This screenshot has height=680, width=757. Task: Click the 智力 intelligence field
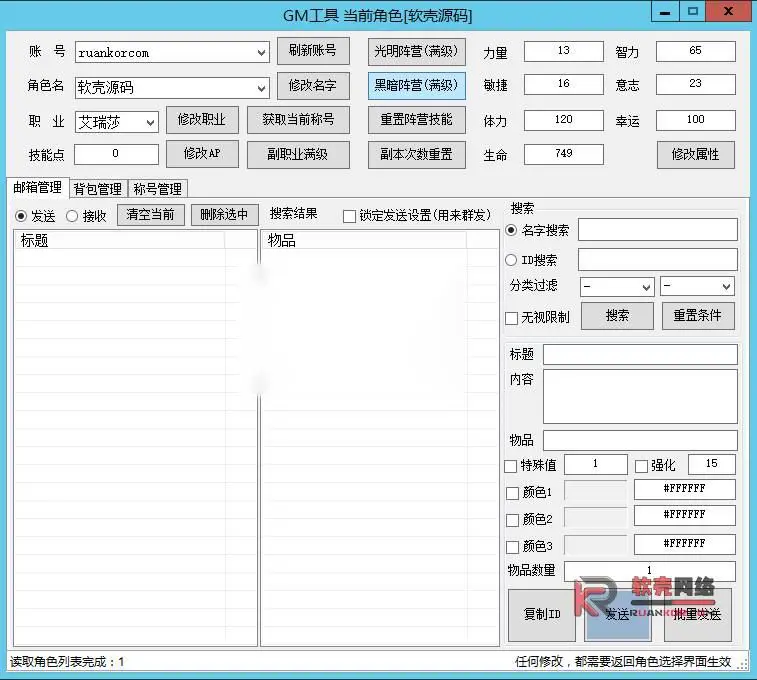point(696,51)
